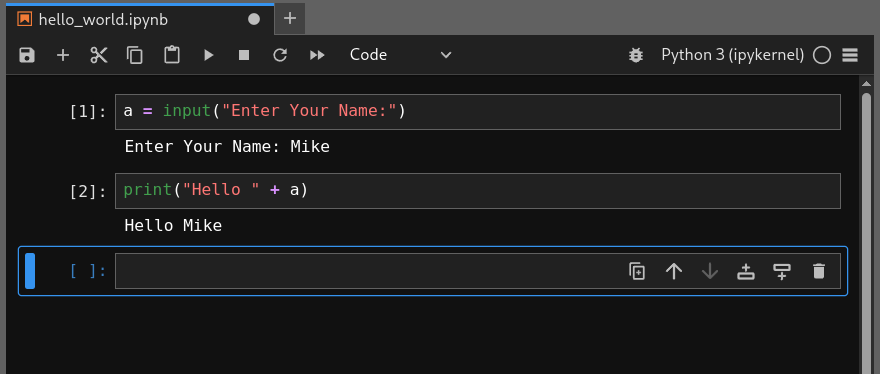The width and height of the screenshot is (880, 374).
Task: Move the active cell up
Action: (673, 271)
